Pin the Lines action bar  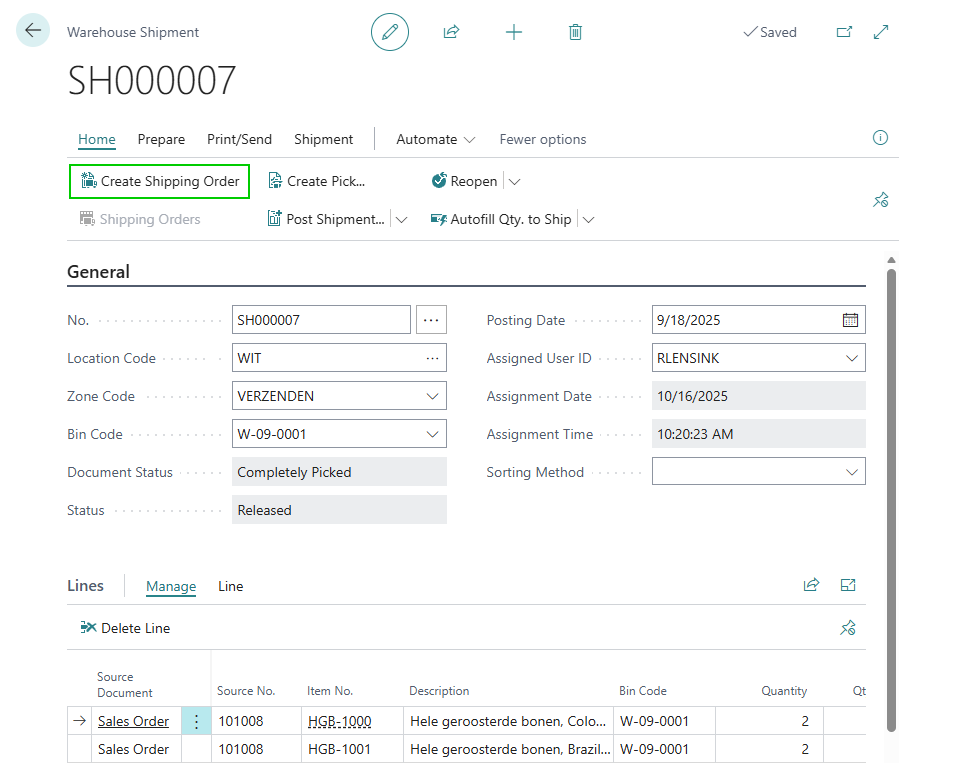coord(848,628)
